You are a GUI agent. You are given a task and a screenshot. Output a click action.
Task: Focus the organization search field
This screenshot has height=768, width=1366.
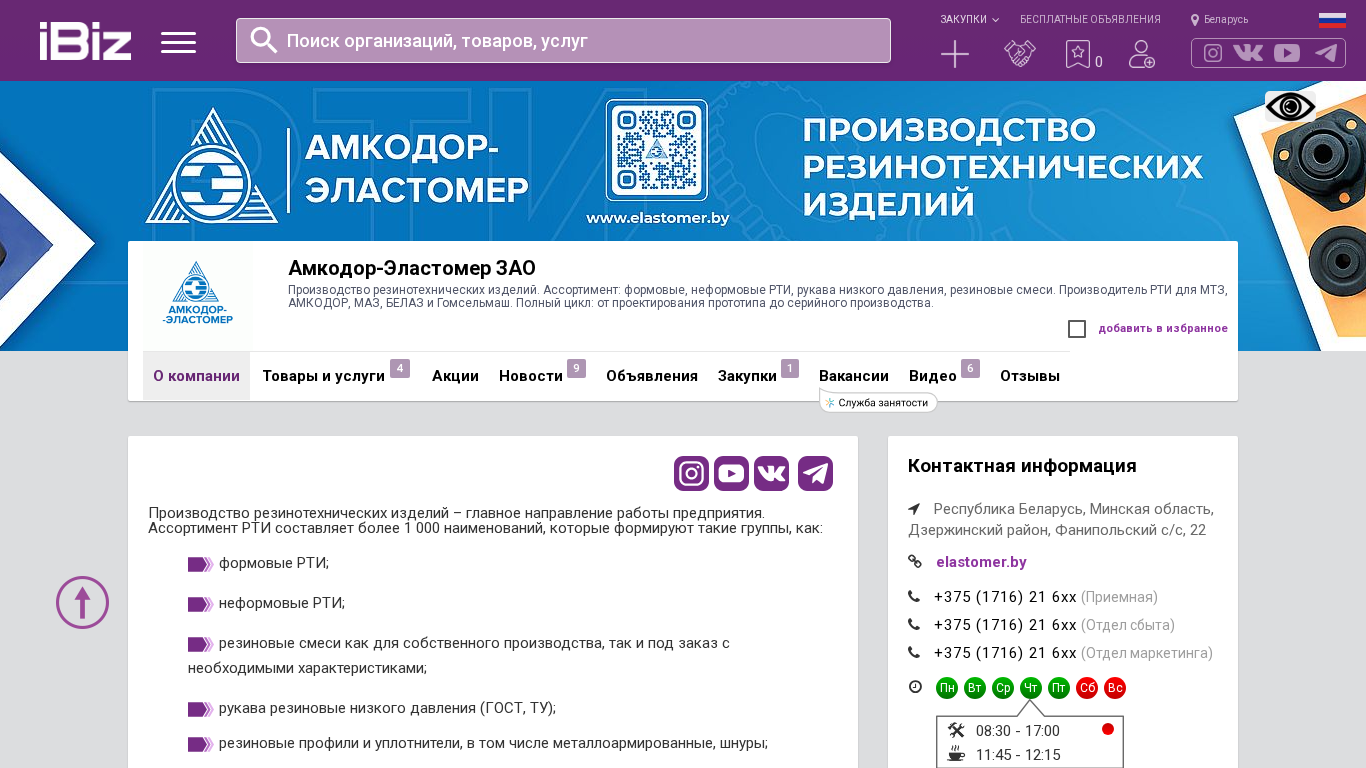click(563, 40)
